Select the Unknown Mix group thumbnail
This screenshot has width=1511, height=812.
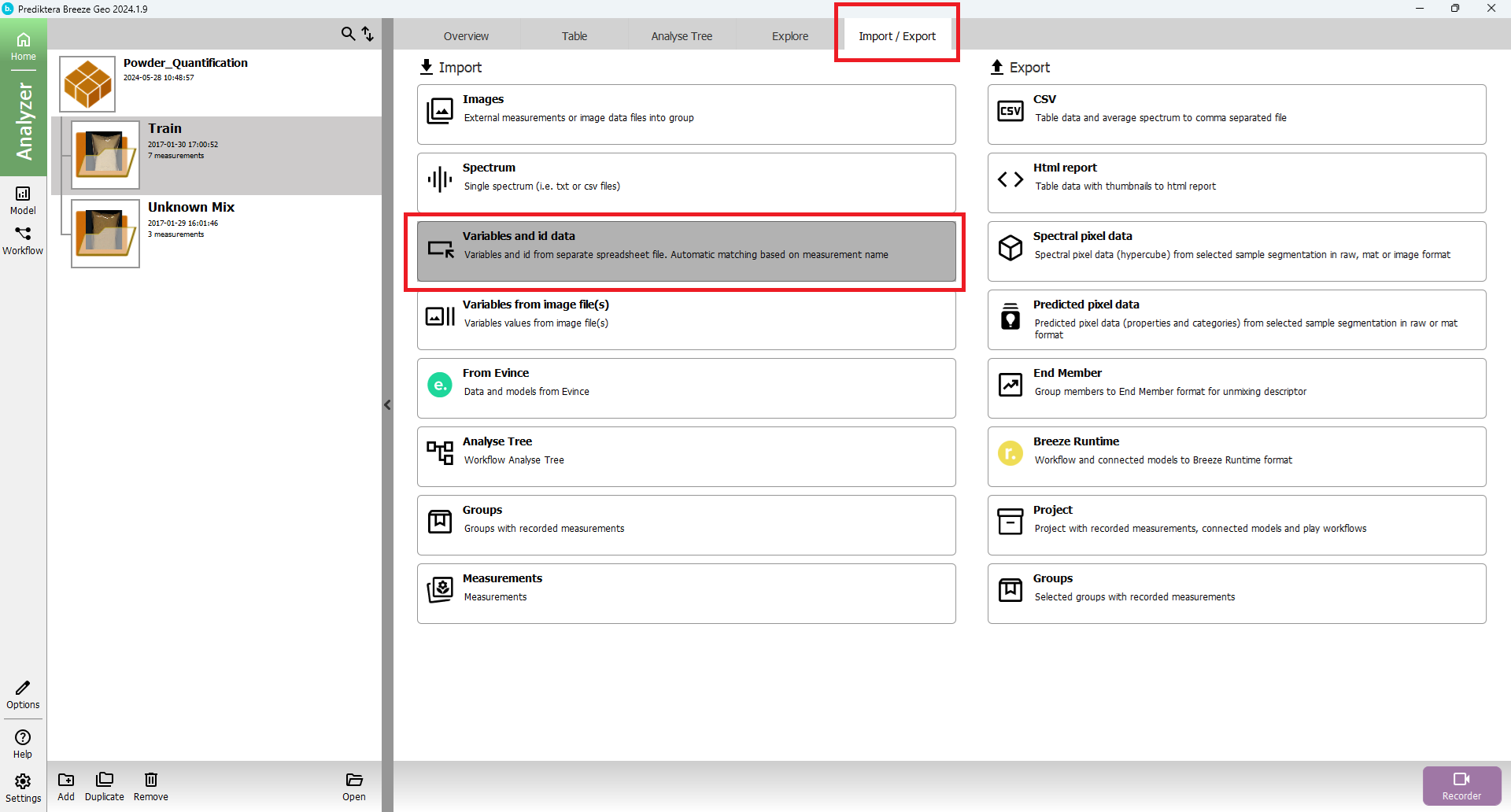coord(105,234)
